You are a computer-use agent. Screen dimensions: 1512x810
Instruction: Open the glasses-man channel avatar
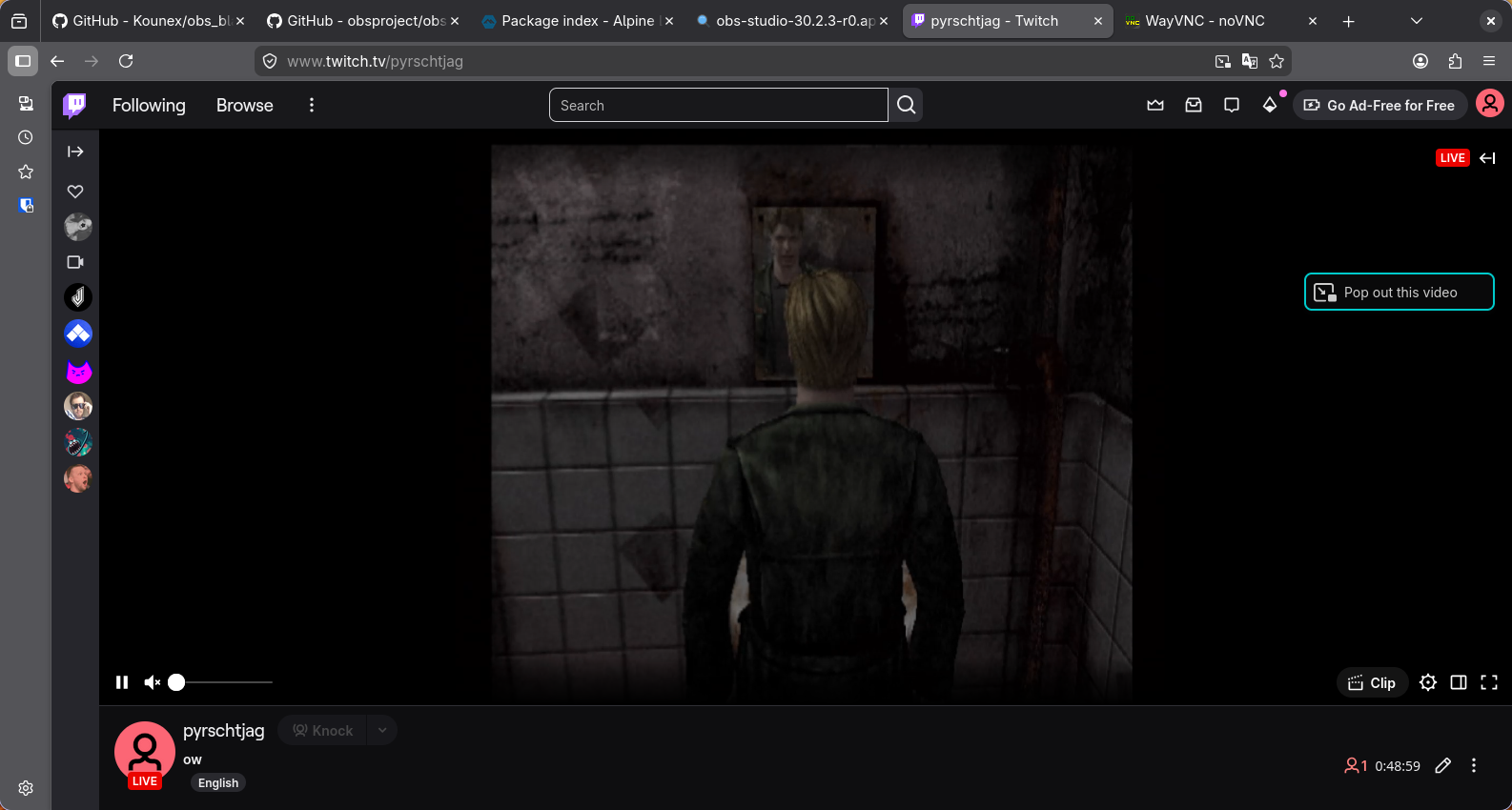(x=78, y=407)
